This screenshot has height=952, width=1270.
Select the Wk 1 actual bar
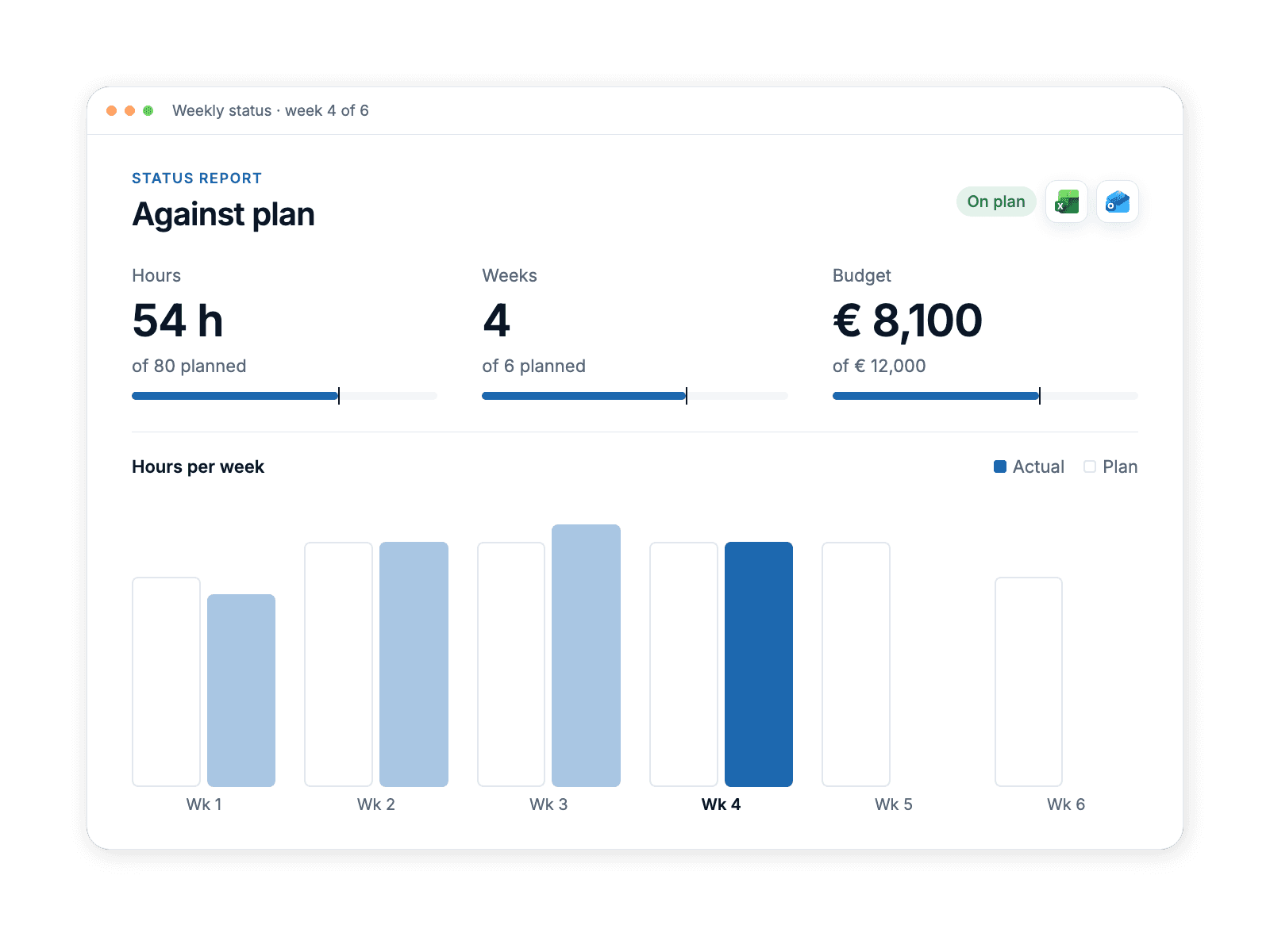(241, 690)
